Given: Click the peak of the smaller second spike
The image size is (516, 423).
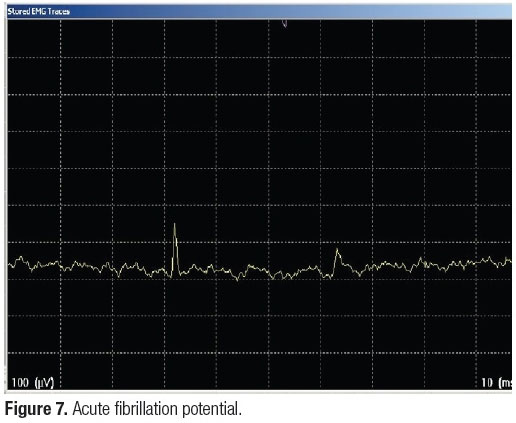Looking at the screenshot, I should pos(337,250).
